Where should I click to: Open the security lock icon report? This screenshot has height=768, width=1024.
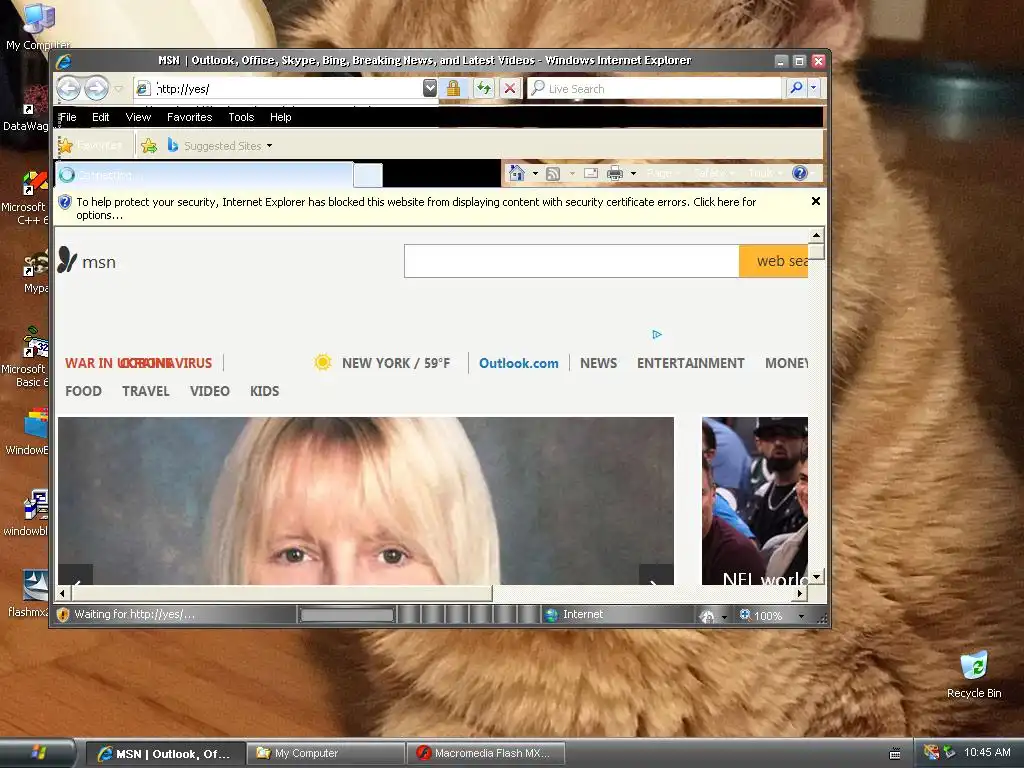pyautogui.click(x=453, y=88)
